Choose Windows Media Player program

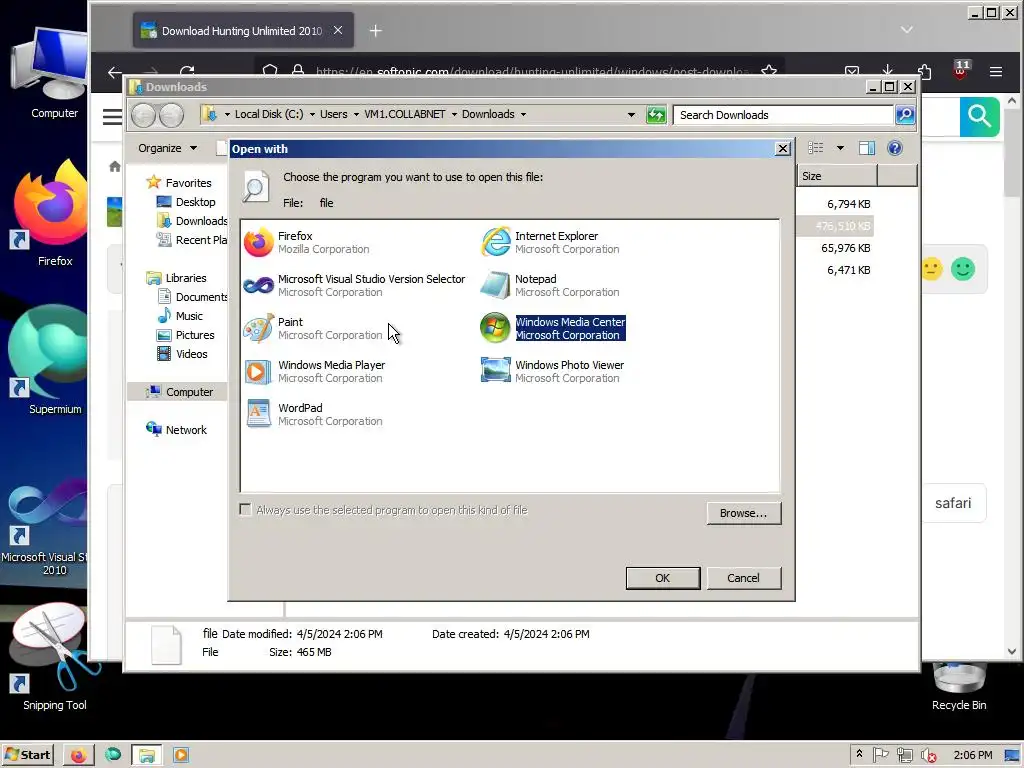[x=315, y=372]
